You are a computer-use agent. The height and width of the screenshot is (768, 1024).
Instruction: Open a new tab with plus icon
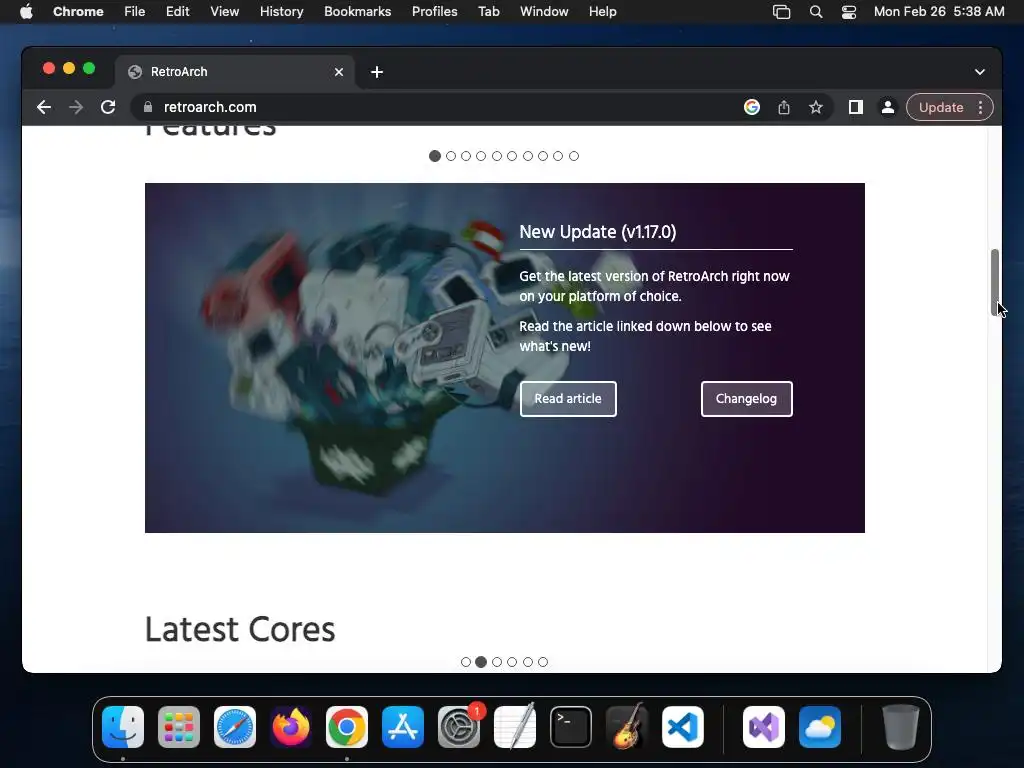coord(377,72)
